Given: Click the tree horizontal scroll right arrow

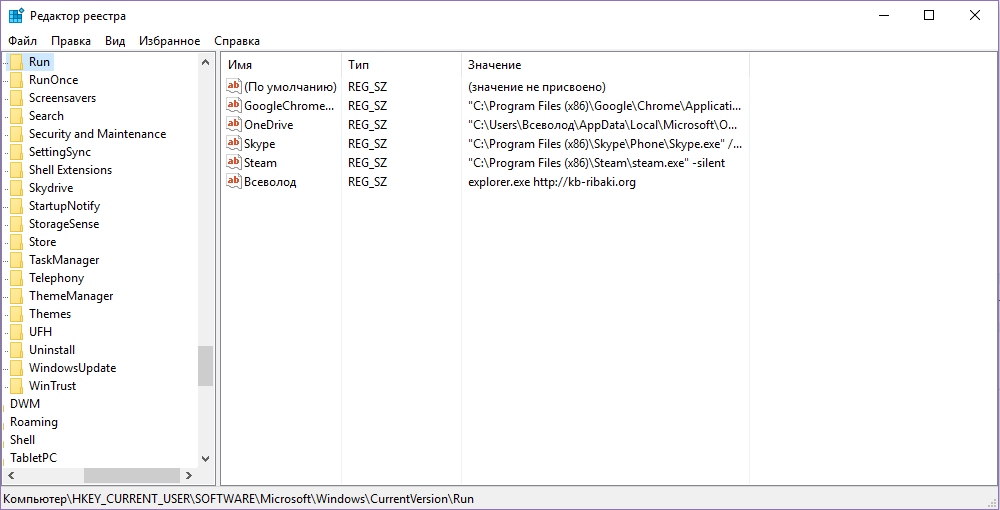Looking at the screenshot, I should [x=189, y=476].
